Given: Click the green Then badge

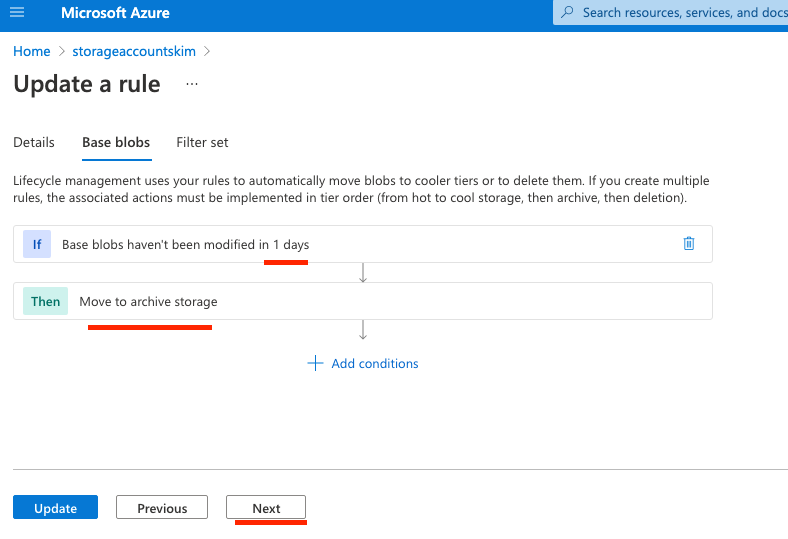Looking at the screenshot, I should pyautogui.click(x=45, y=301).
